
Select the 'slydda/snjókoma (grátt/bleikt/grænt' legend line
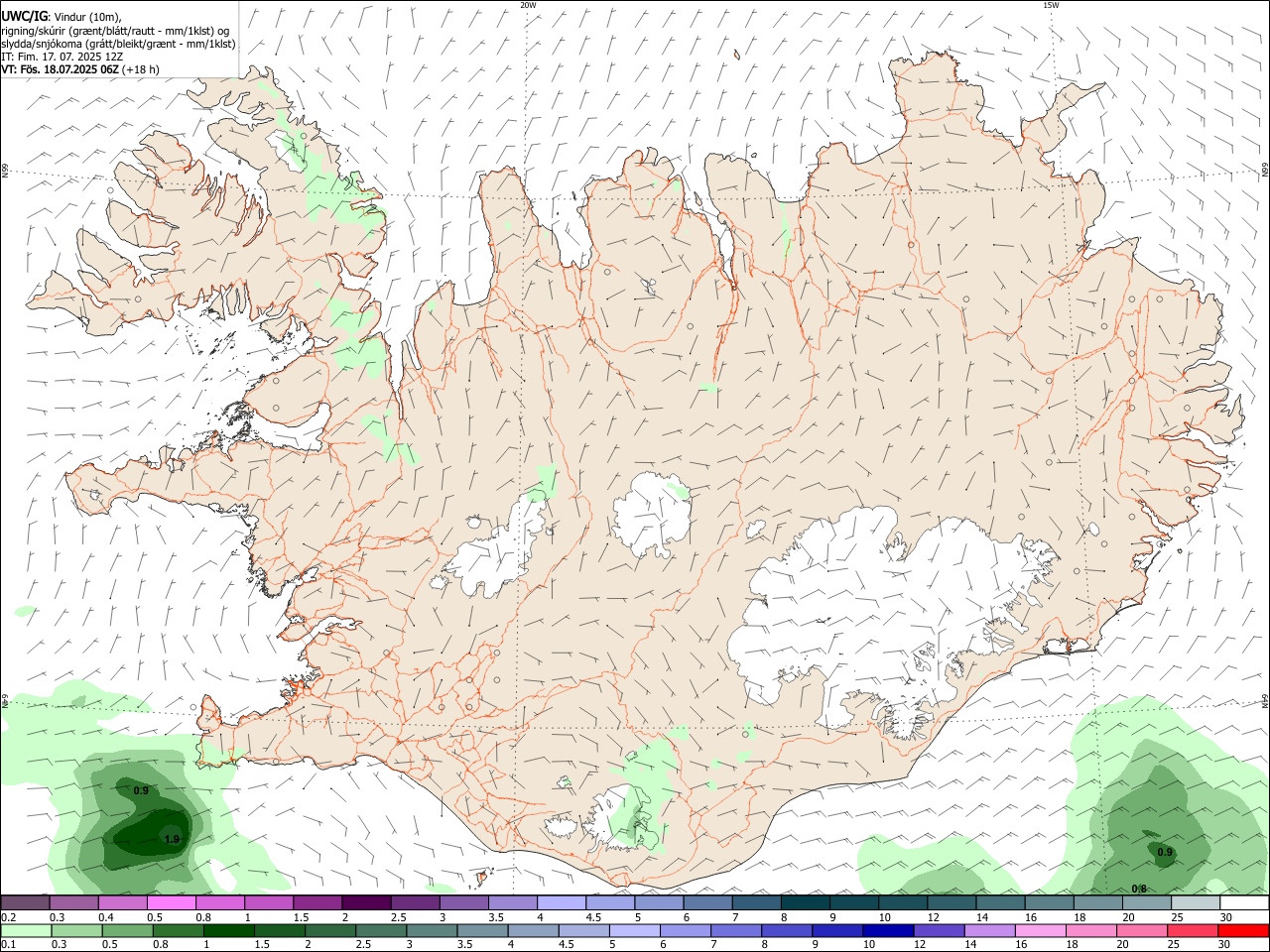(118, 44)
